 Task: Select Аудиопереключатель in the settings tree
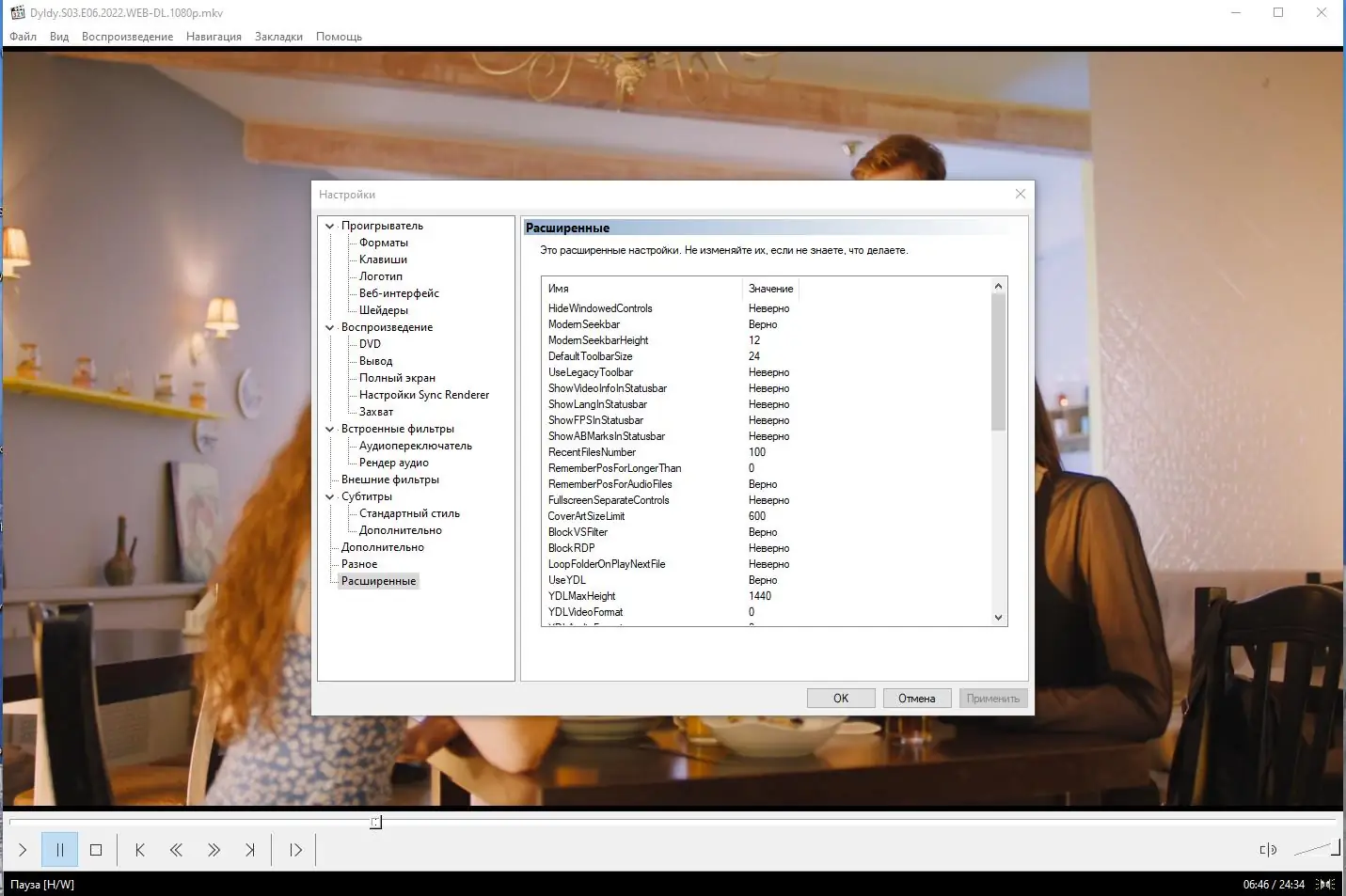[416, 446]
